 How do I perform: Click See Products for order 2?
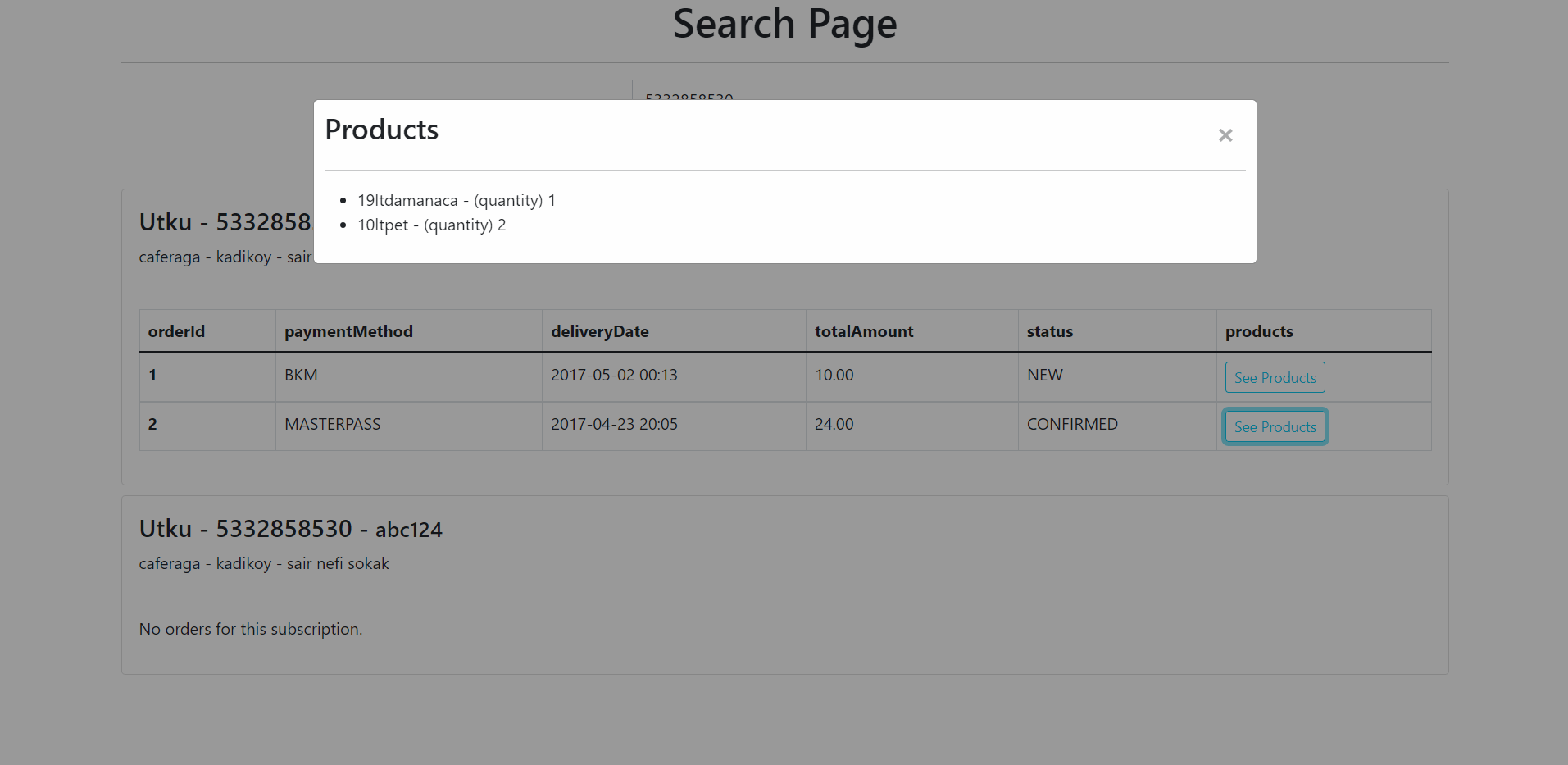(1274, 426)
